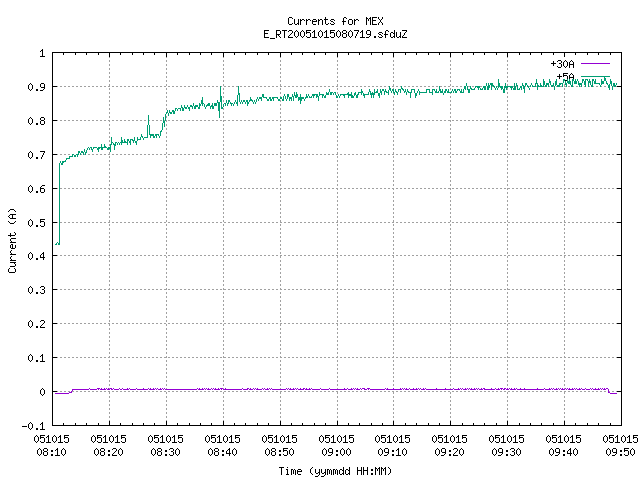
Task: Click the green curve's steep rise near 08:11
Action: pyautogui.click(x=60, y=203)
